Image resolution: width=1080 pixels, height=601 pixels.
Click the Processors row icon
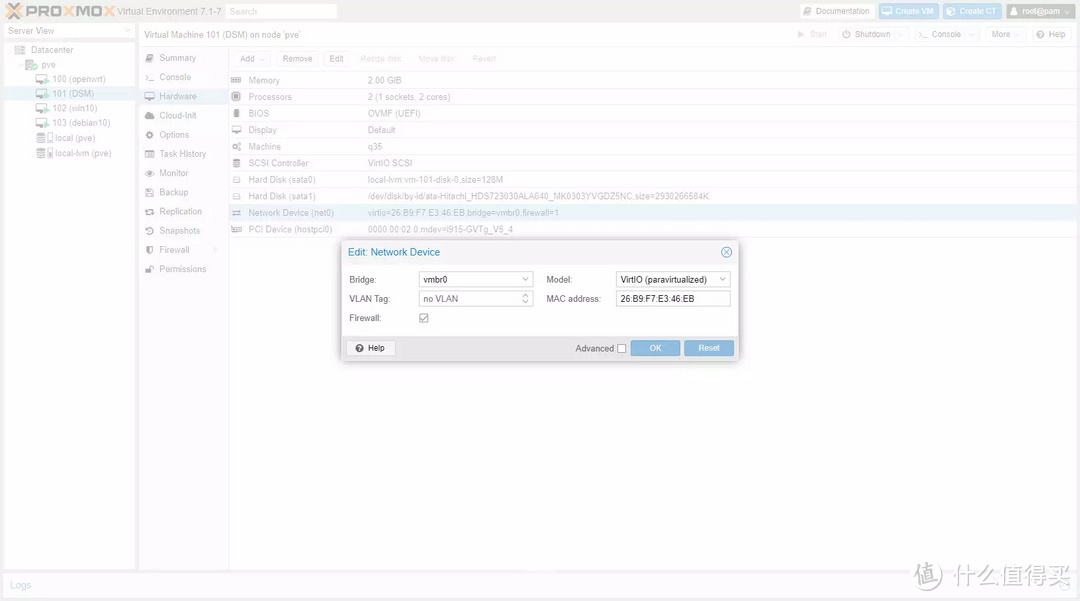click(x=236, y=96)
